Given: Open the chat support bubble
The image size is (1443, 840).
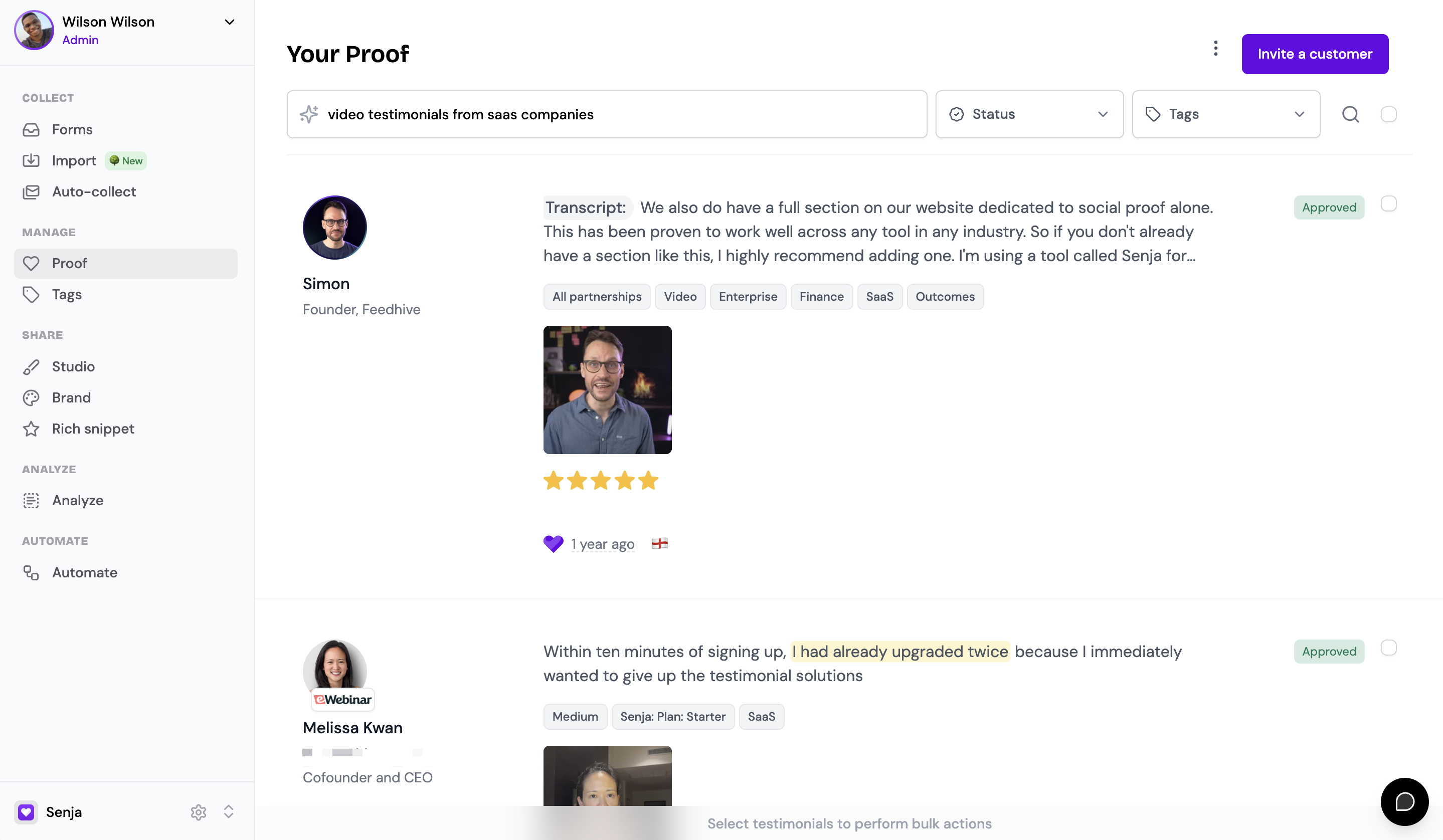Looking at the screenshot, I should (x=1404, y=801).
